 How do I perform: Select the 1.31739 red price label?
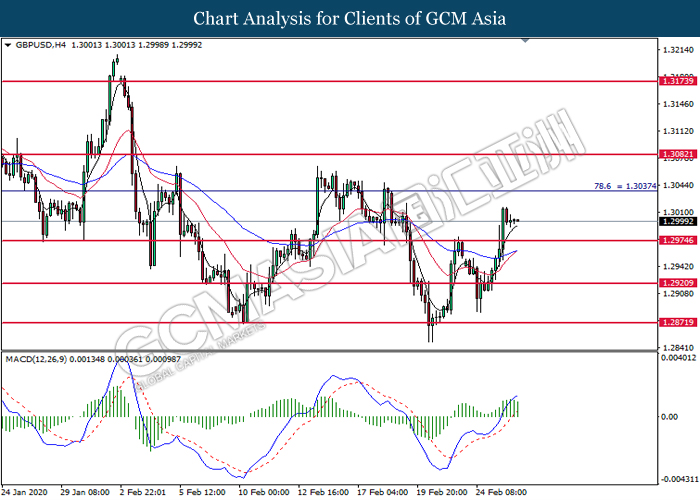678,81
